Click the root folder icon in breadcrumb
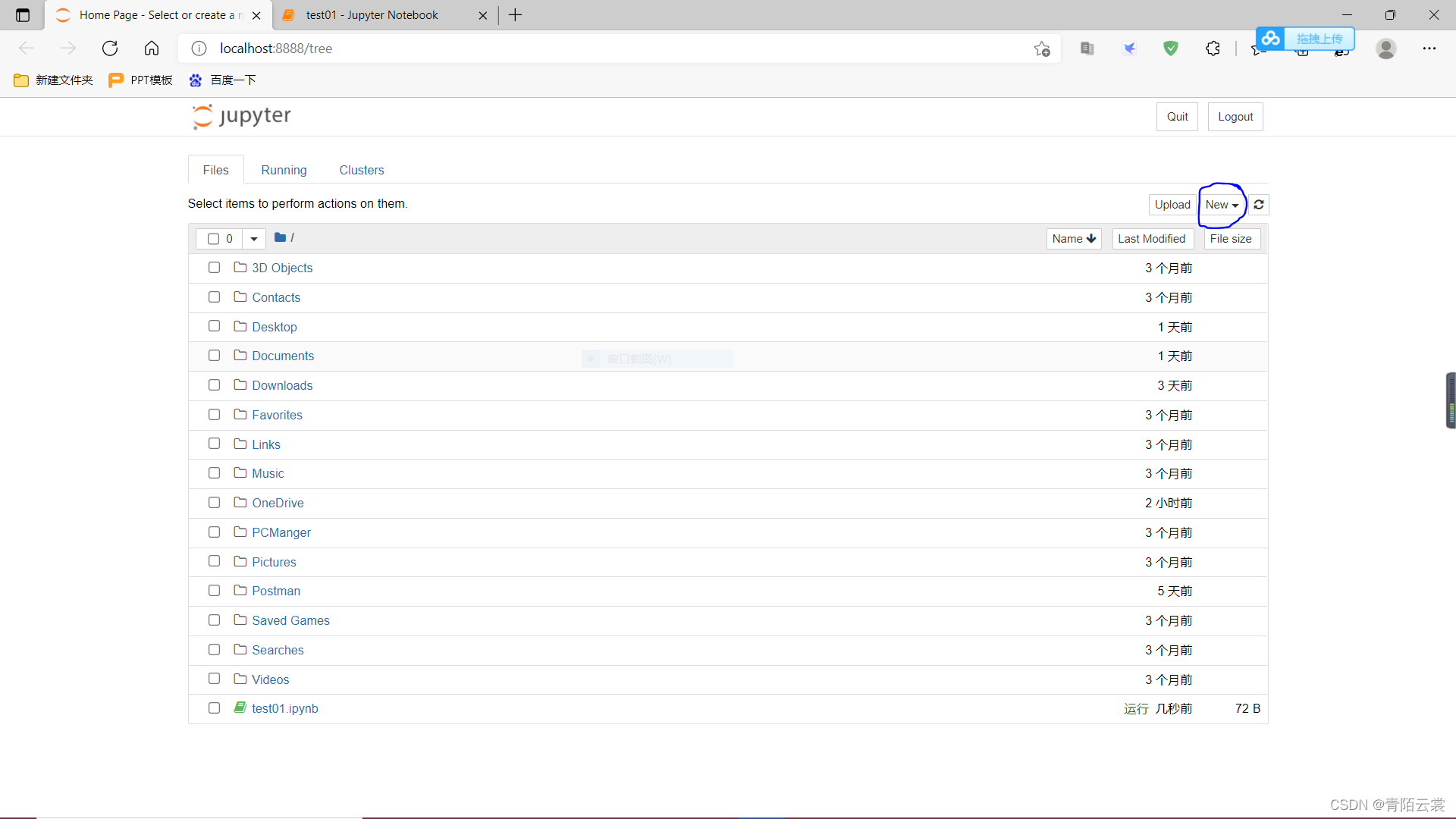 pos(280,237)
